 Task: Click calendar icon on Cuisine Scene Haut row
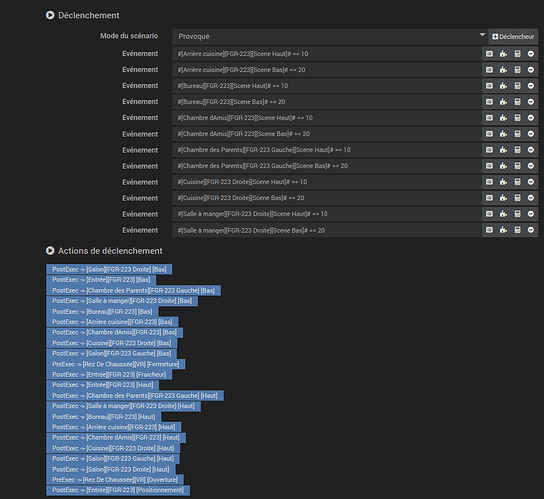pos(517,181)
